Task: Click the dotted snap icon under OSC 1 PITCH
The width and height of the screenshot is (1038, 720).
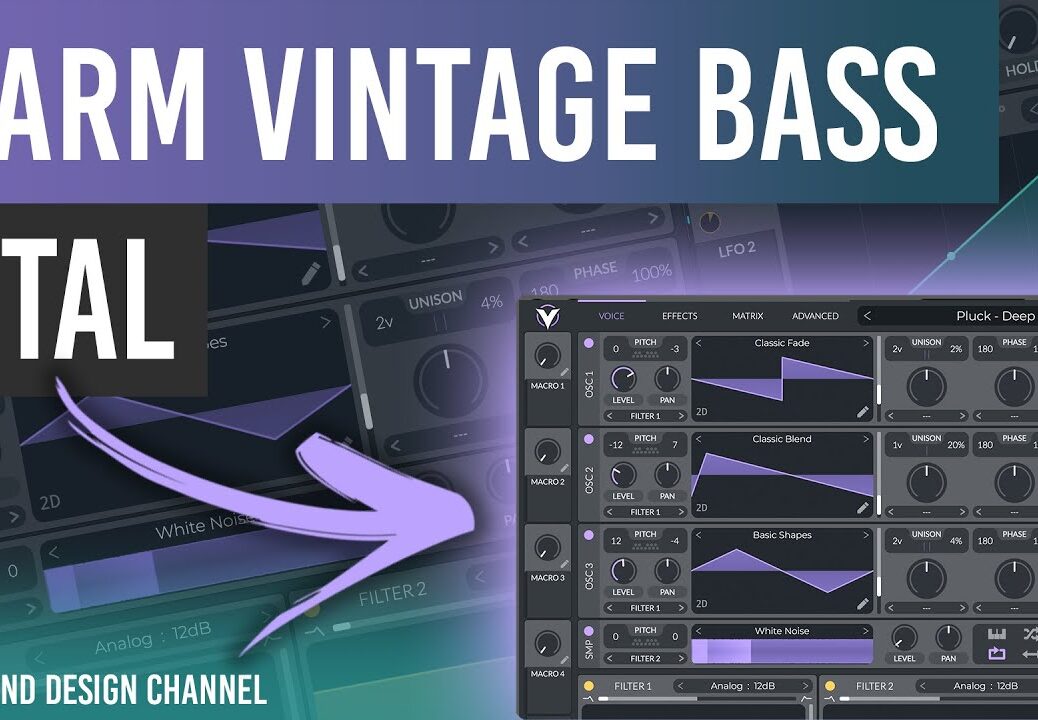Action: tap(645, 355)
